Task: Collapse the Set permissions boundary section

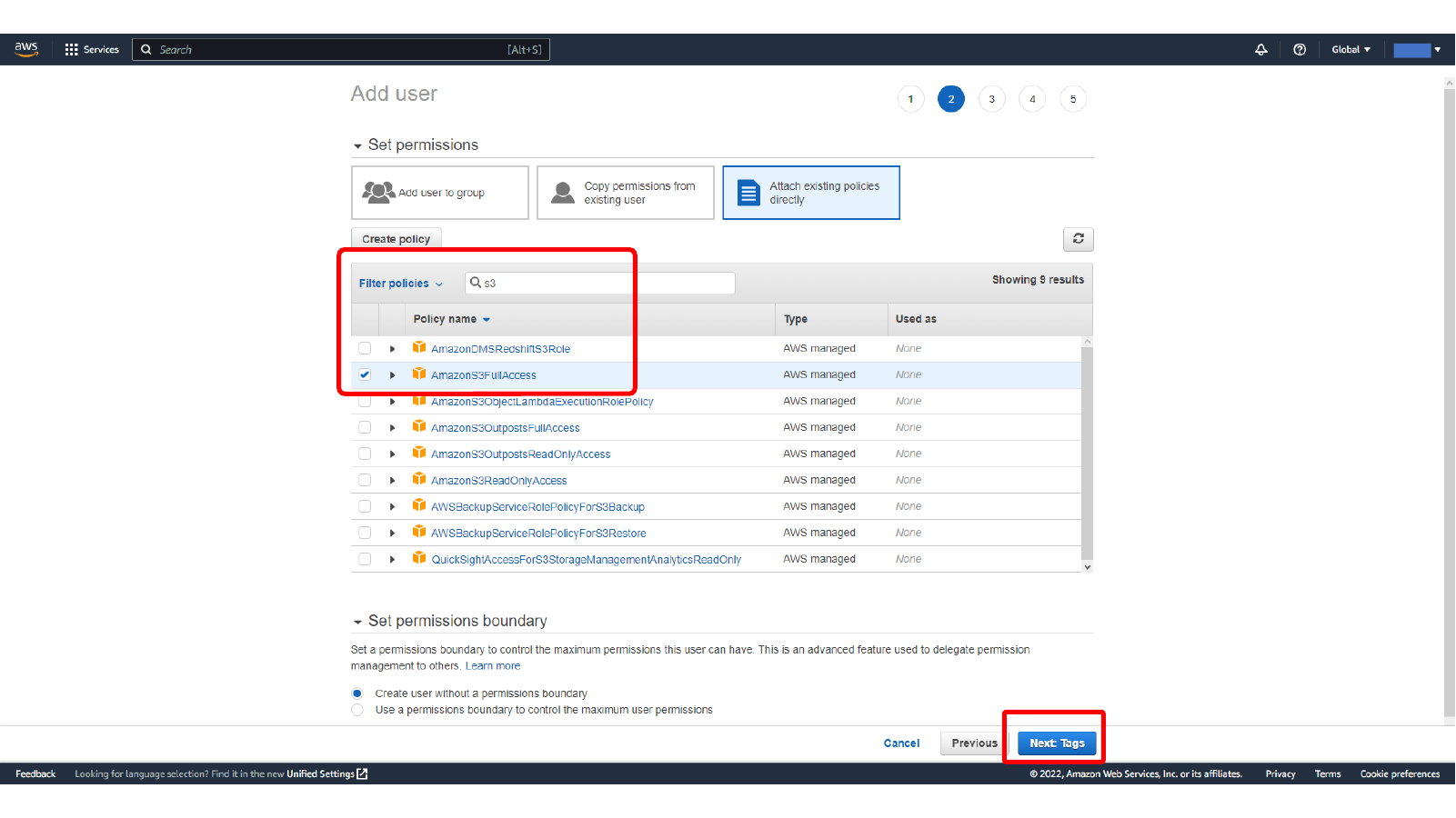Action: [x=357, y=622]
